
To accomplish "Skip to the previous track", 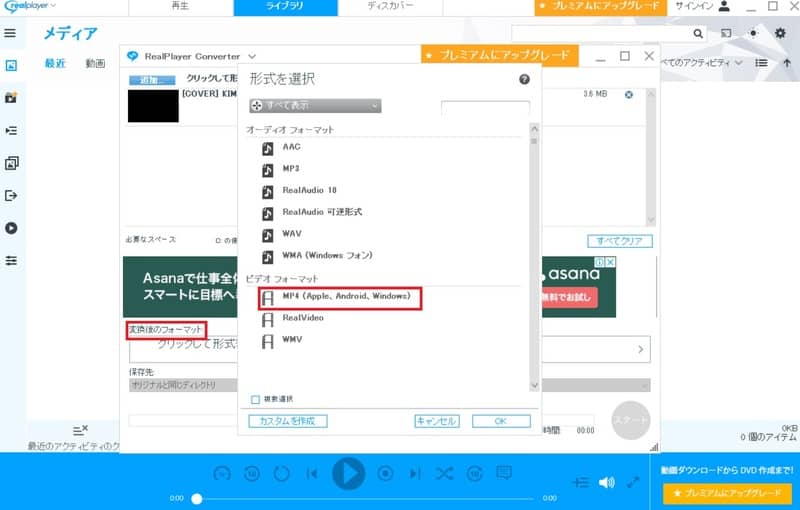I will coord(312,474).
